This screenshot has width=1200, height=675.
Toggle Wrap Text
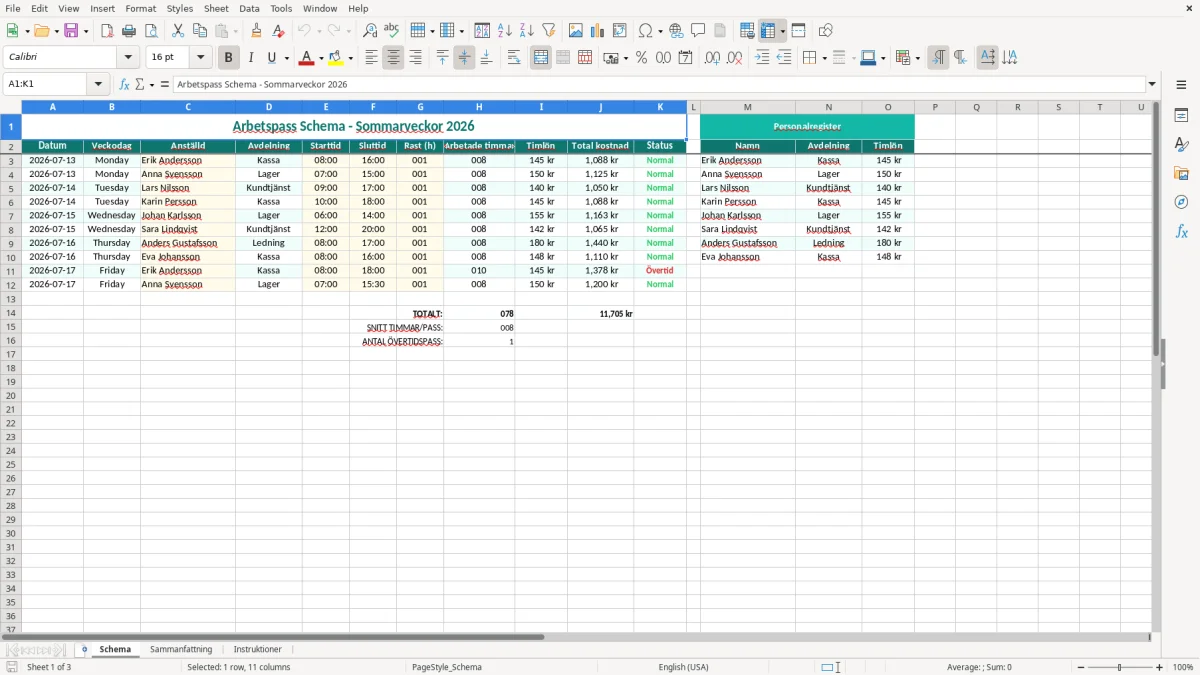(514, 58)
